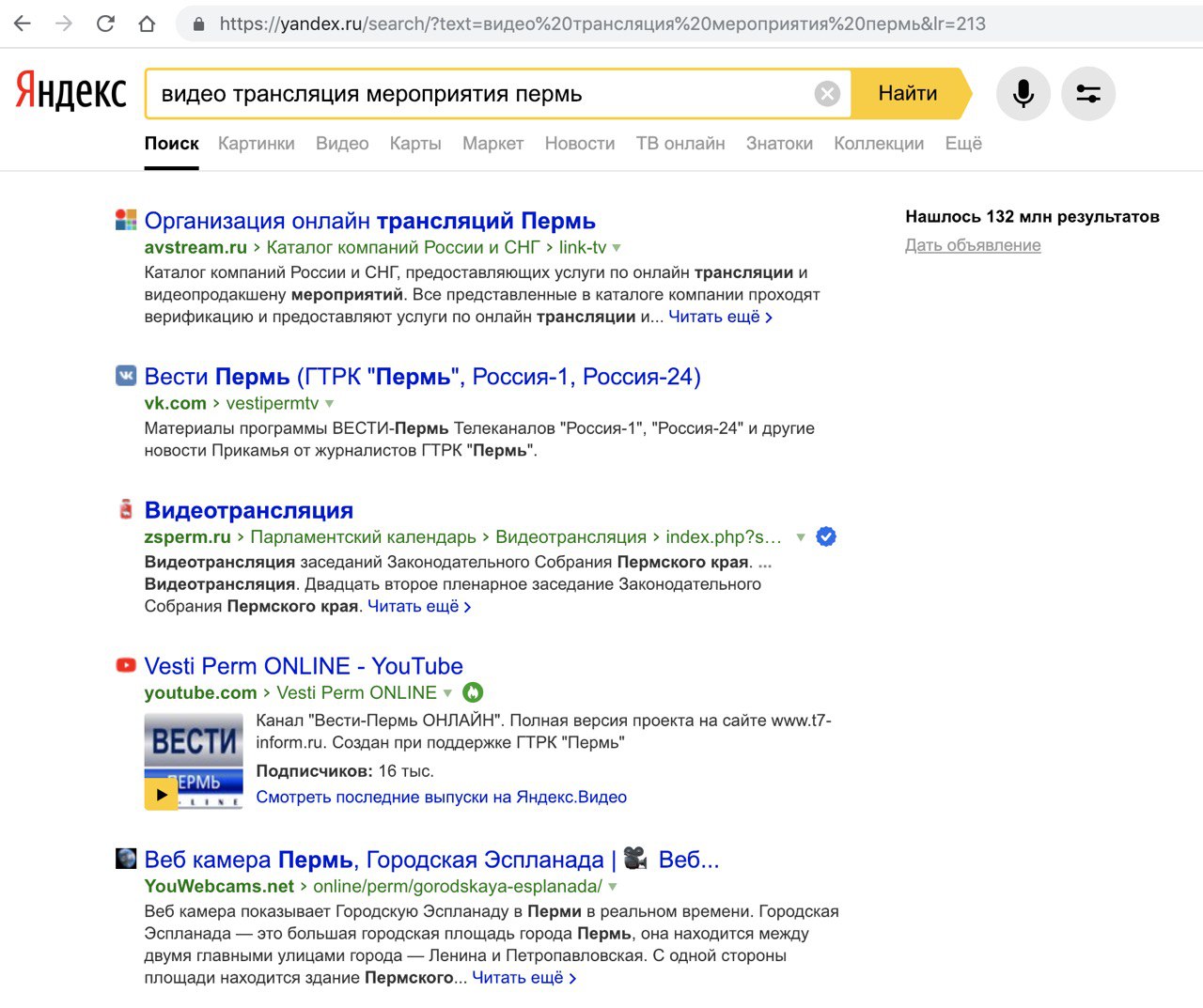The width and height of the screenshot is (1203, 1008).
Task: Open the Ещё menu in search tabs
Action: point(963,143)
